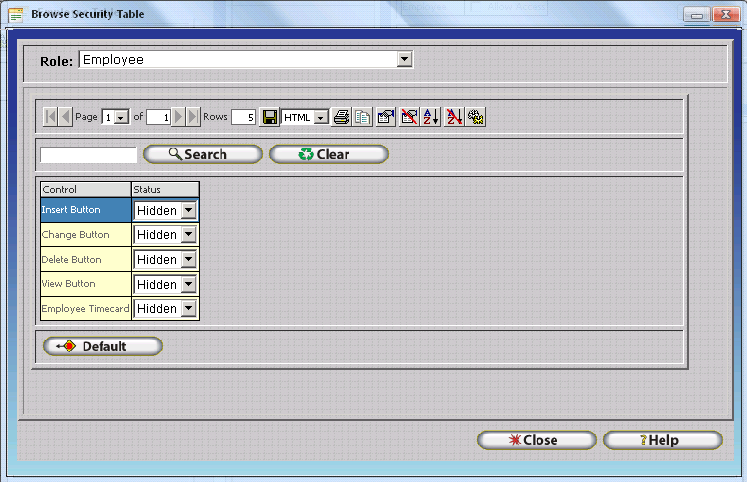The width and height of the screenshot is (747, 482).
Task: Click the gear settings icon in toolbar
Action: tap(476, 117)
